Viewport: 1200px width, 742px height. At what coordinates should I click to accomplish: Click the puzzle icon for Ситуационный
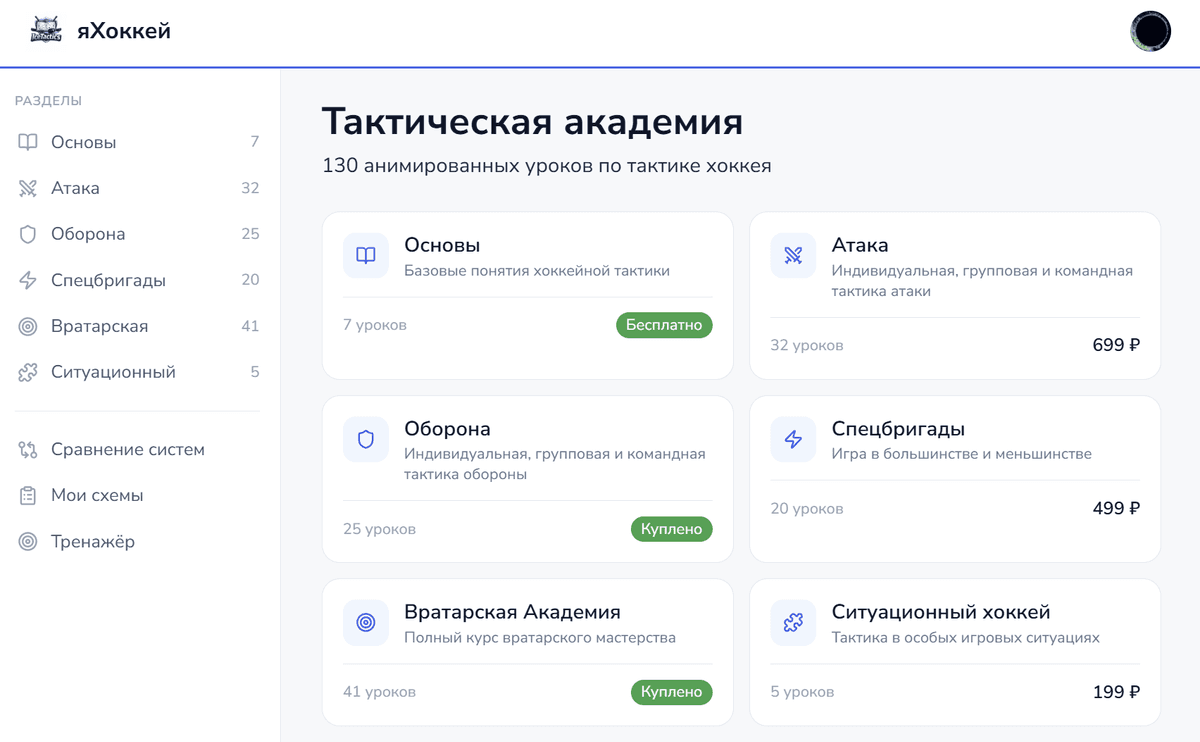coord(28,372)
